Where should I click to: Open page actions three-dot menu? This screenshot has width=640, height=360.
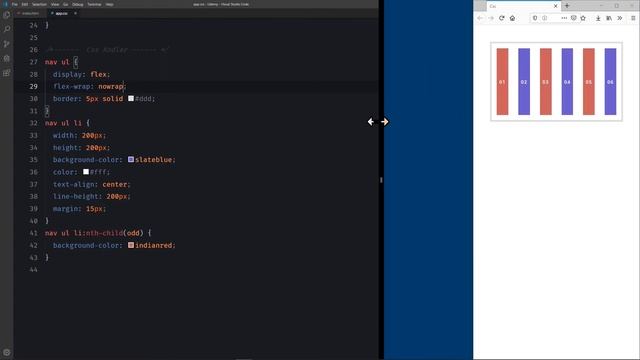[564, 18]
